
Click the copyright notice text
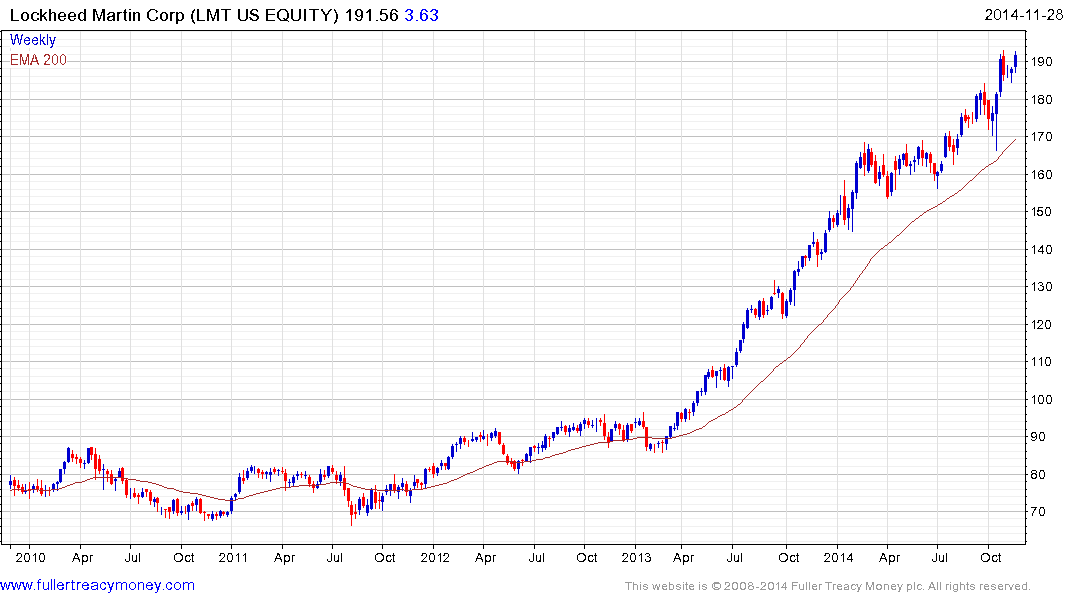[x=828, y=586]
